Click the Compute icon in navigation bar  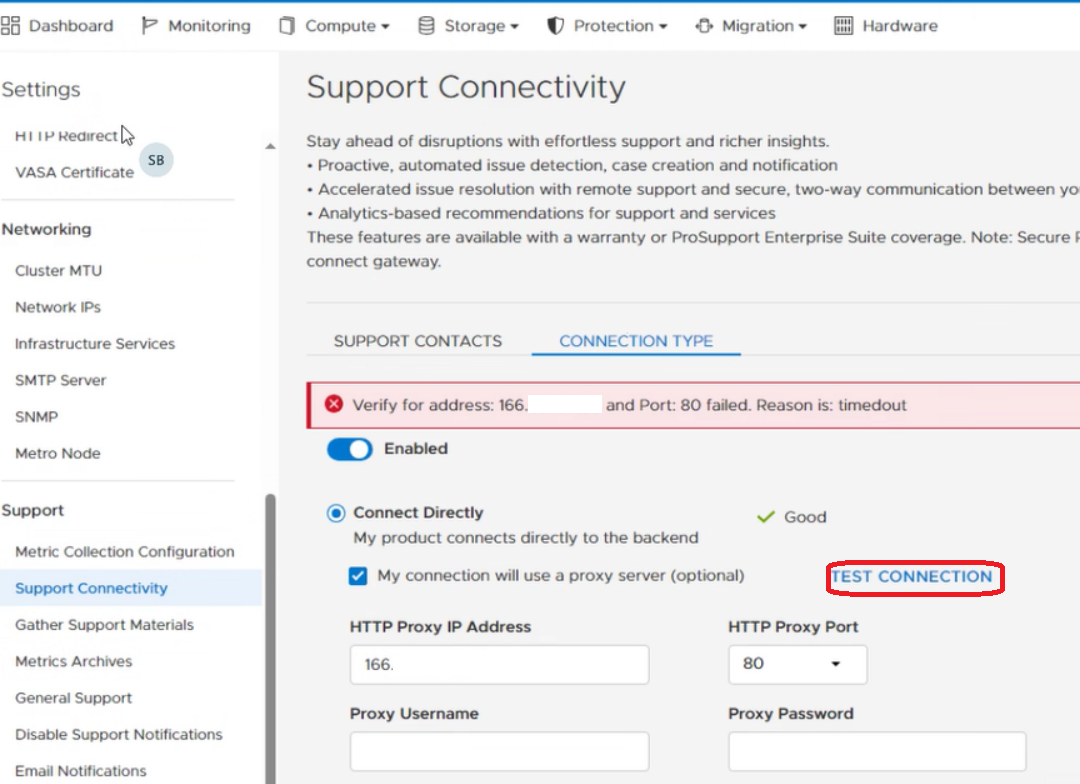[287, 26]
